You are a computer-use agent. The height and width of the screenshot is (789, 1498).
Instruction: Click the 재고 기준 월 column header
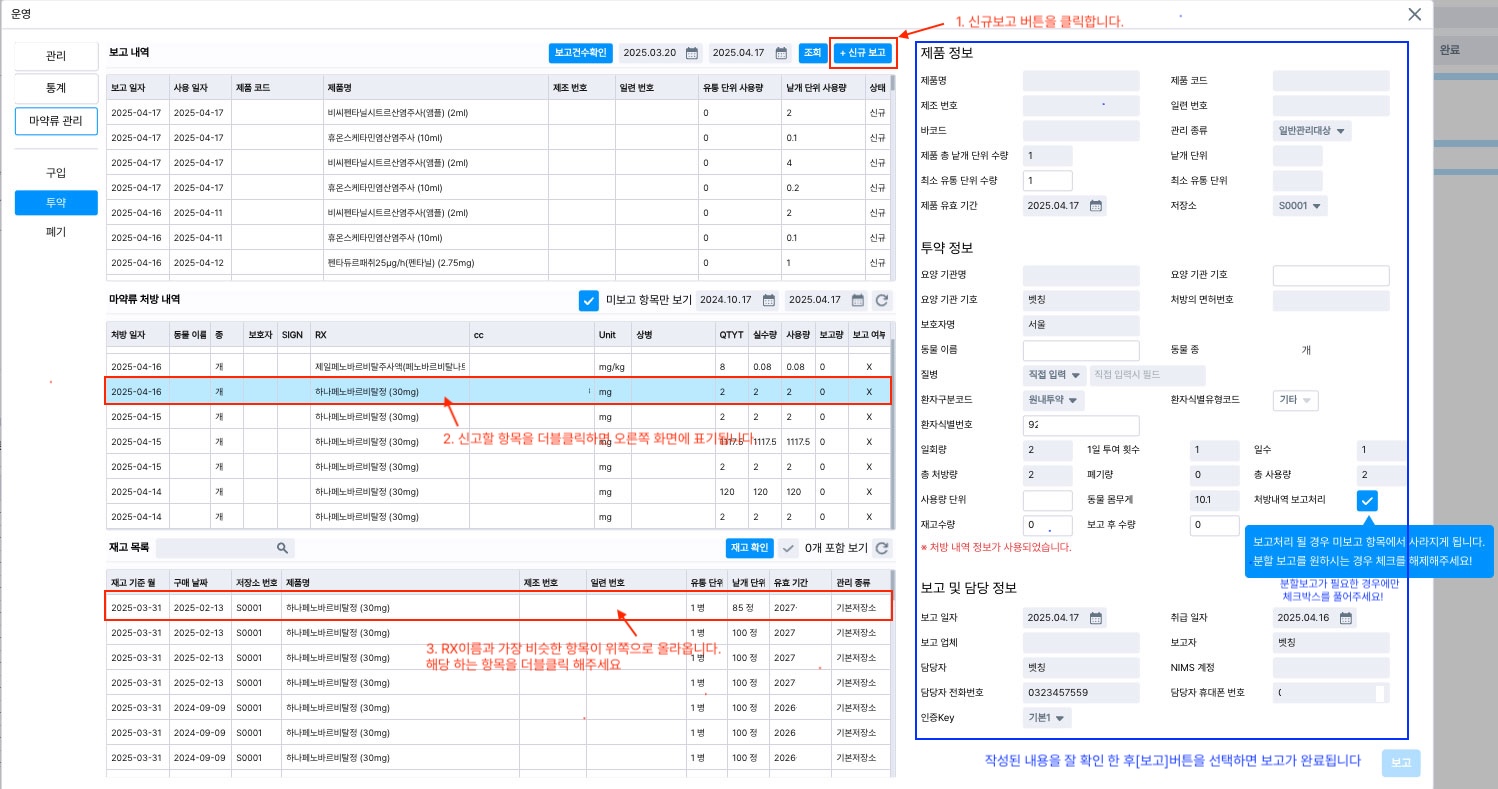[x=137, y=583]
